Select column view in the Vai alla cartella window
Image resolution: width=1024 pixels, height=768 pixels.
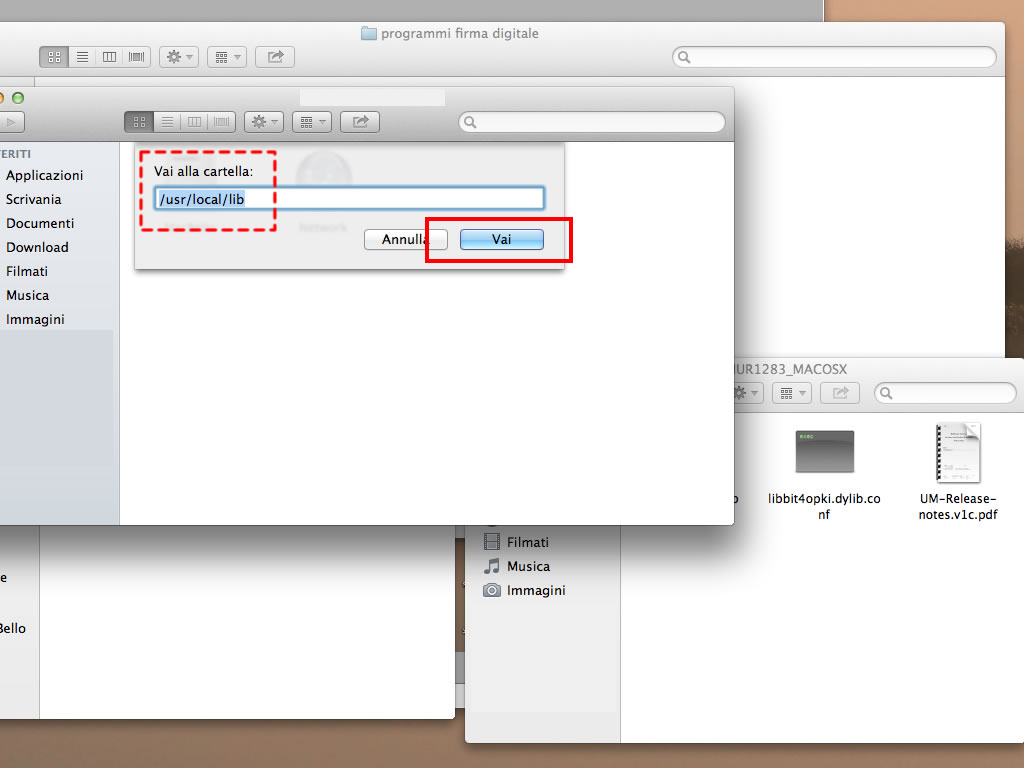pos(194,122)
